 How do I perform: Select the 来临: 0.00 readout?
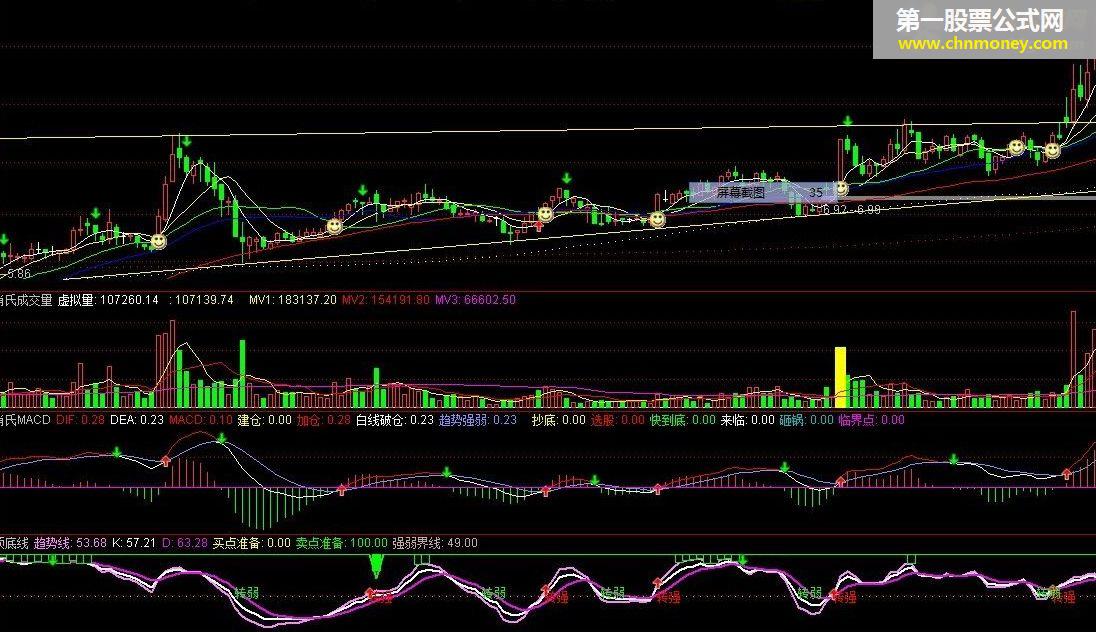click(748, 420)
